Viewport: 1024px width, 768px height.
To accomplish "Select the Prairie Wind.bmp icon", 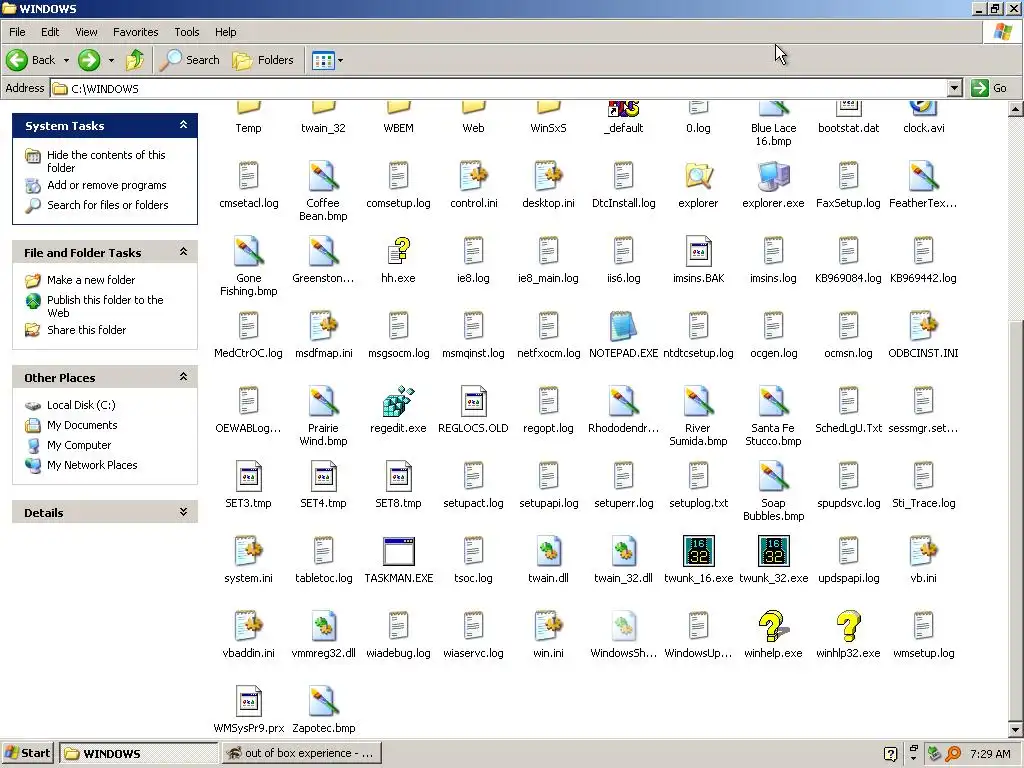I will (323, 401).
